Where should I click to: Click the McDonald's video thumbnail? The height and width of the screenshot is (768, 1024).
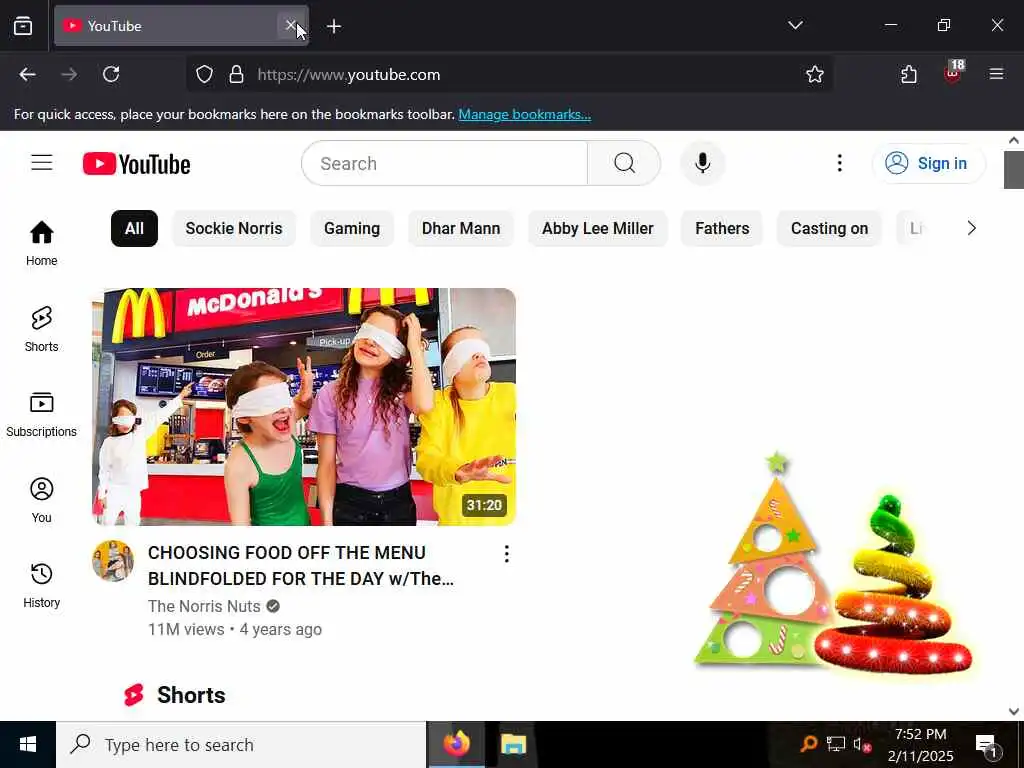(304, 407)
